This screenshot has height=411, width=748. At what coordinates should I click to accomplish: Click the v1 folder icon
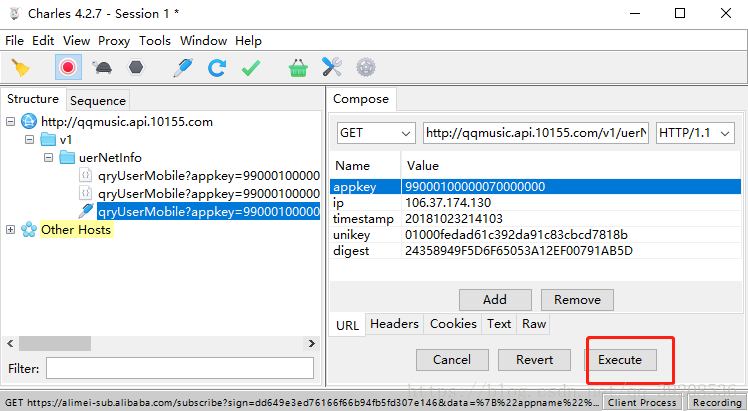tap(48, 139)
